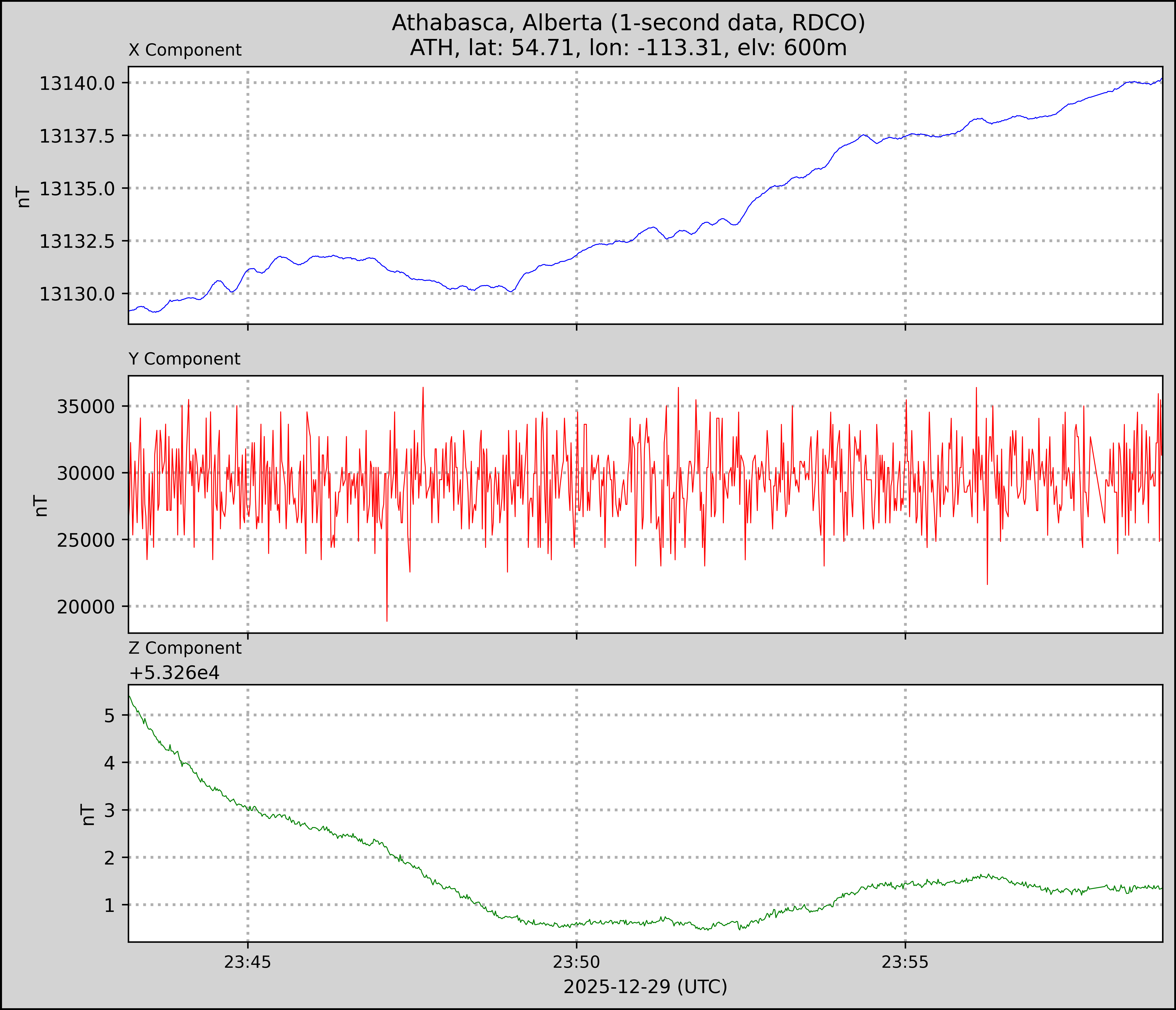Click the 35000 tick on Y plot

(x=85, y=407)
